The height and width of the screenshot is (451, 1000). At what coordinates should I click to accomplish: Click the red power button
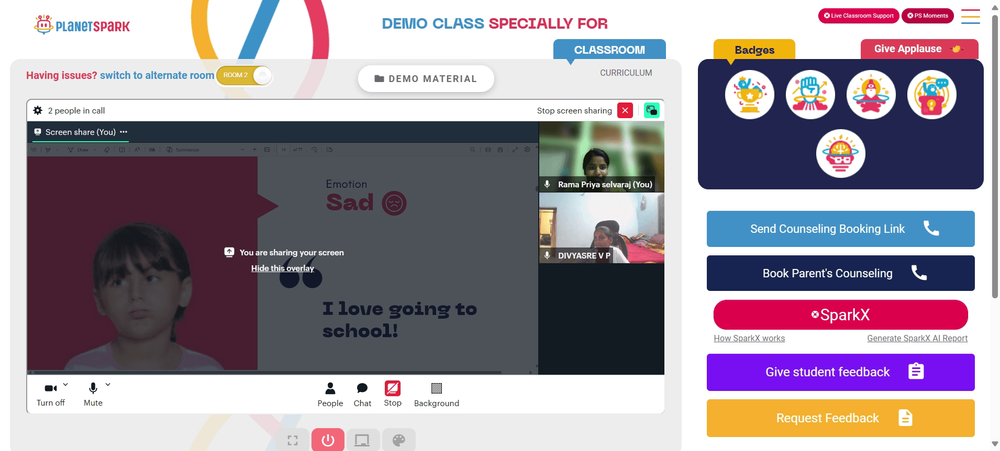(328, 440)
